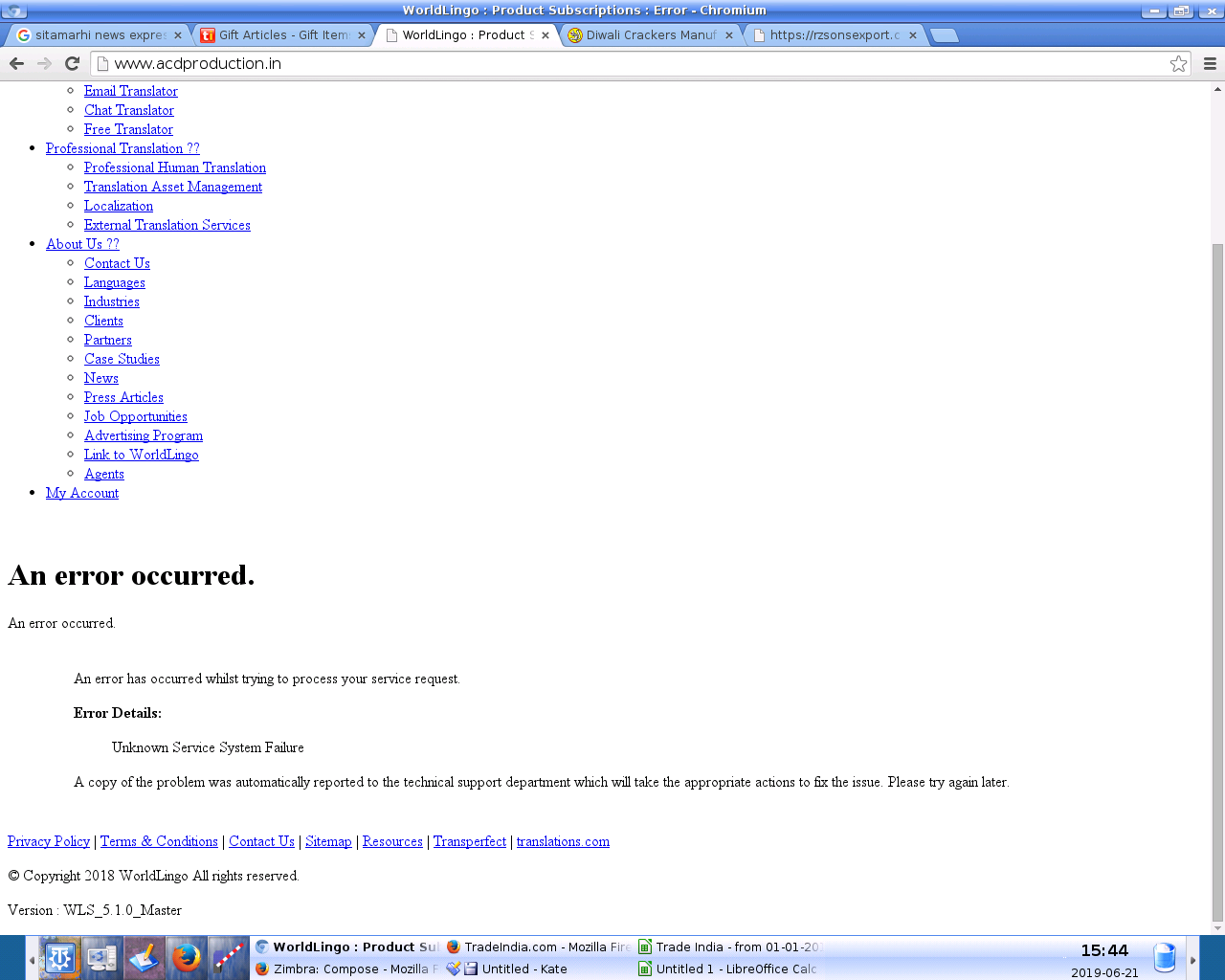
Task: Bookmark this page with the star icon
Action: [1178, 63]
